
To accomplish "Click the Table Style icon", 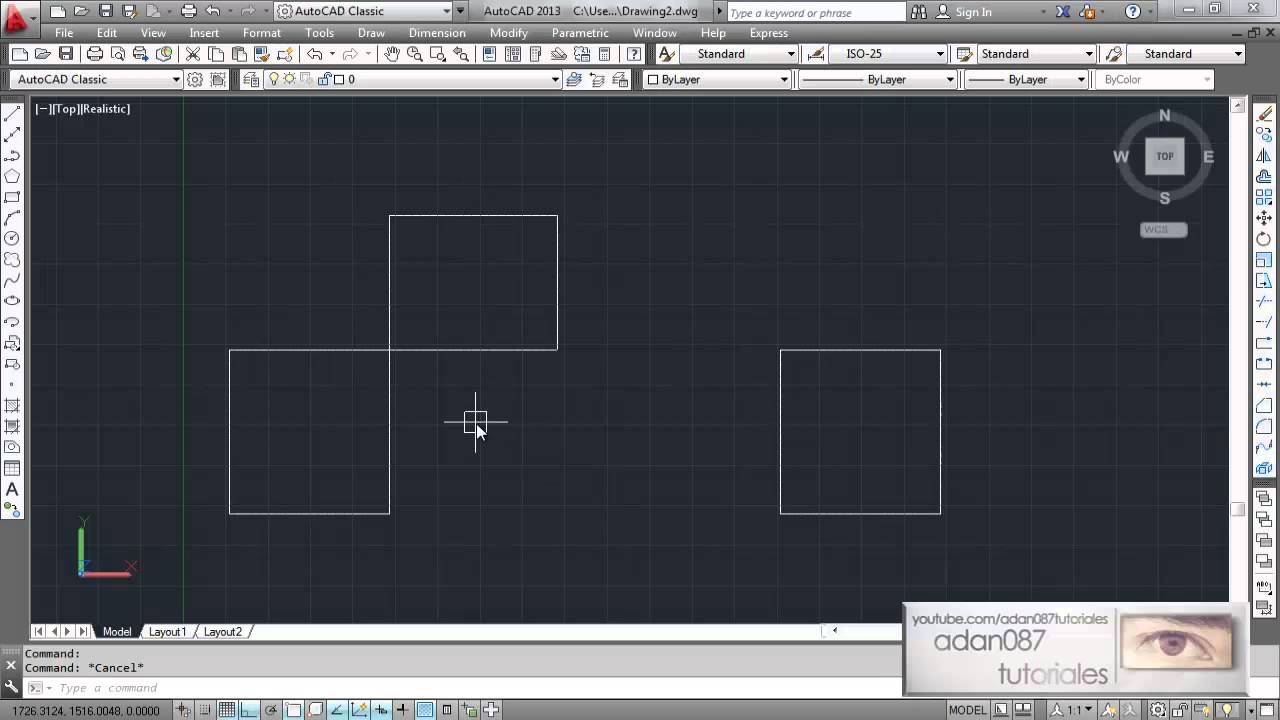I will coord(964,54).
